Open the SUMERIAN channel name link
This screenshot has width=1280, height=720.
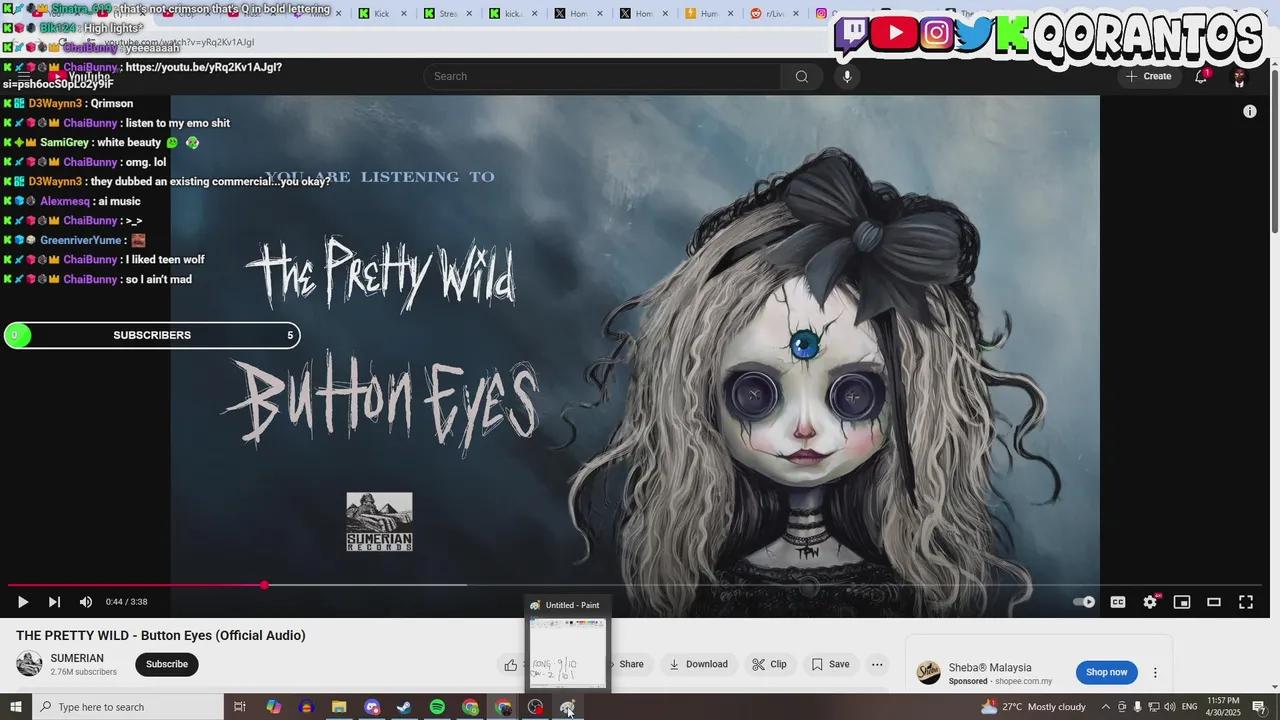coord(77,658)
